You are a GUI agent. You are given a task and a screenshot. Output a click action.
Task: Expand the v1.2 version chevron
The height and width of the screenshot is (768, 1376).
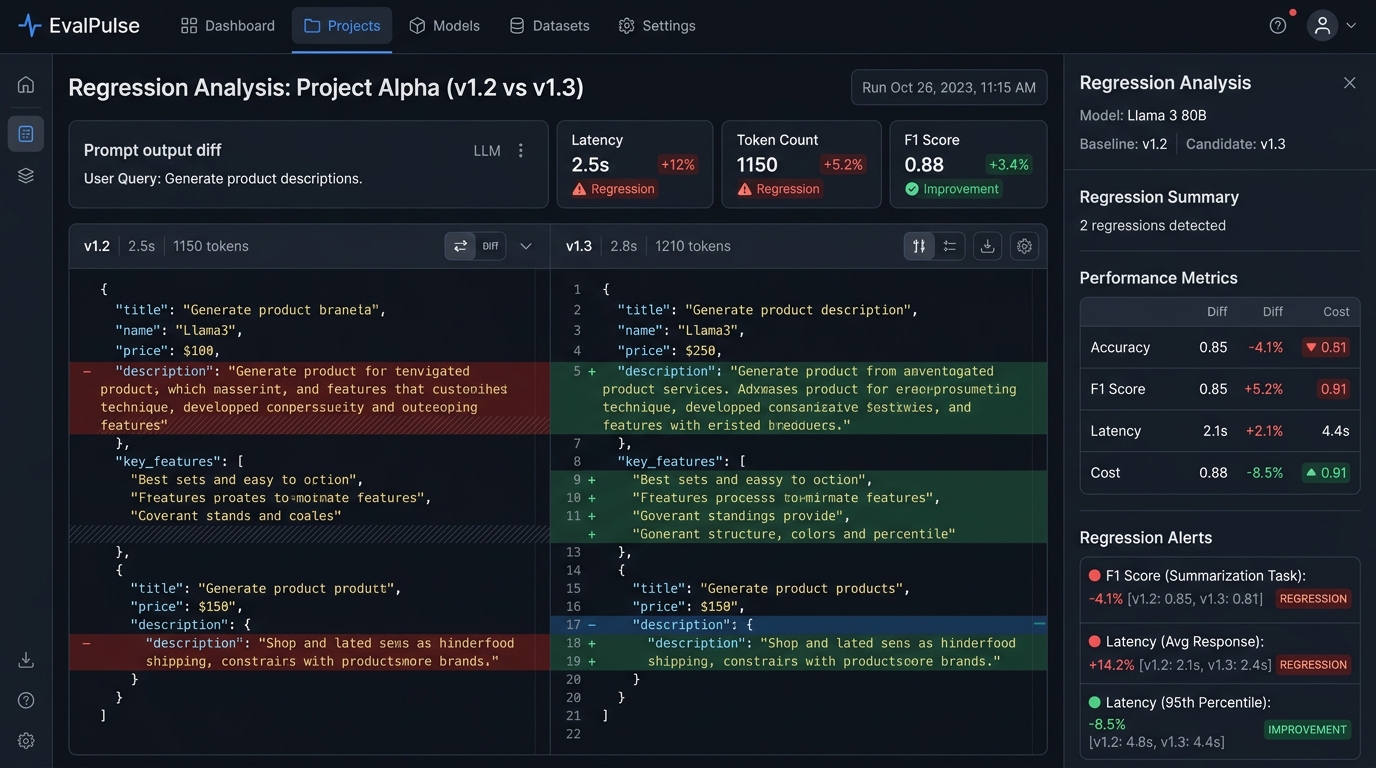526,246
